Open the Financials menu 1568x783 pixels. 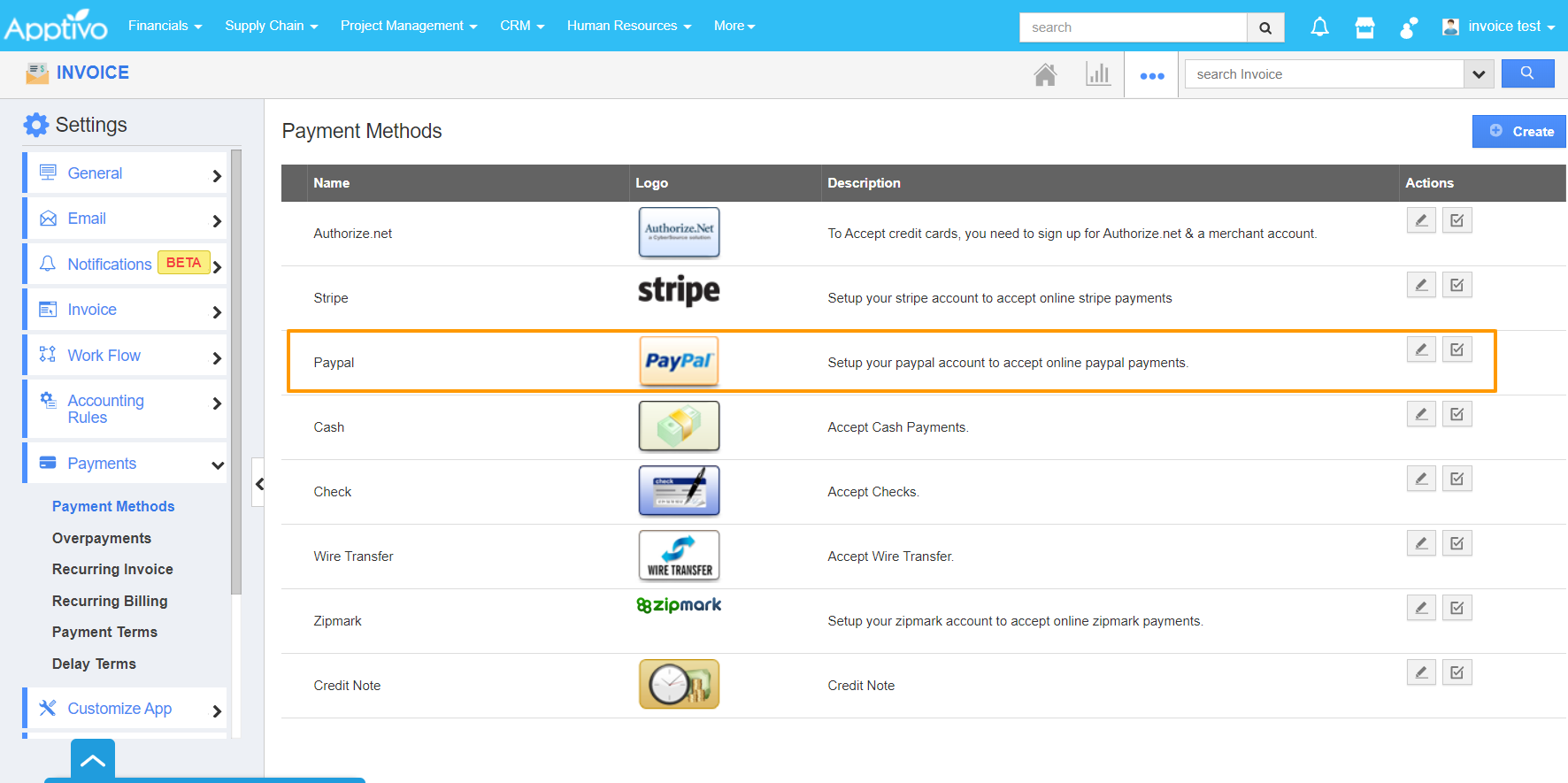[165, 26]
